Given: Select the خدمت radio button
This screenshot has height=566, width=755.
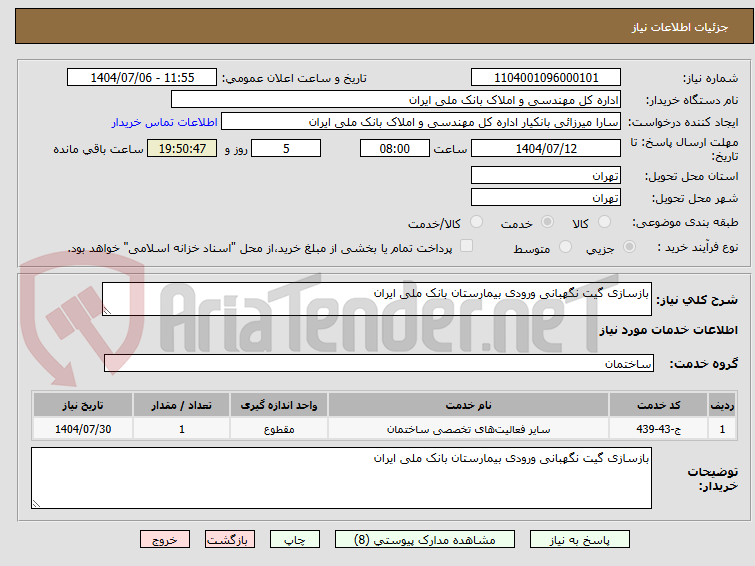Looking at the screenshot, I should (x=547, y=222).
